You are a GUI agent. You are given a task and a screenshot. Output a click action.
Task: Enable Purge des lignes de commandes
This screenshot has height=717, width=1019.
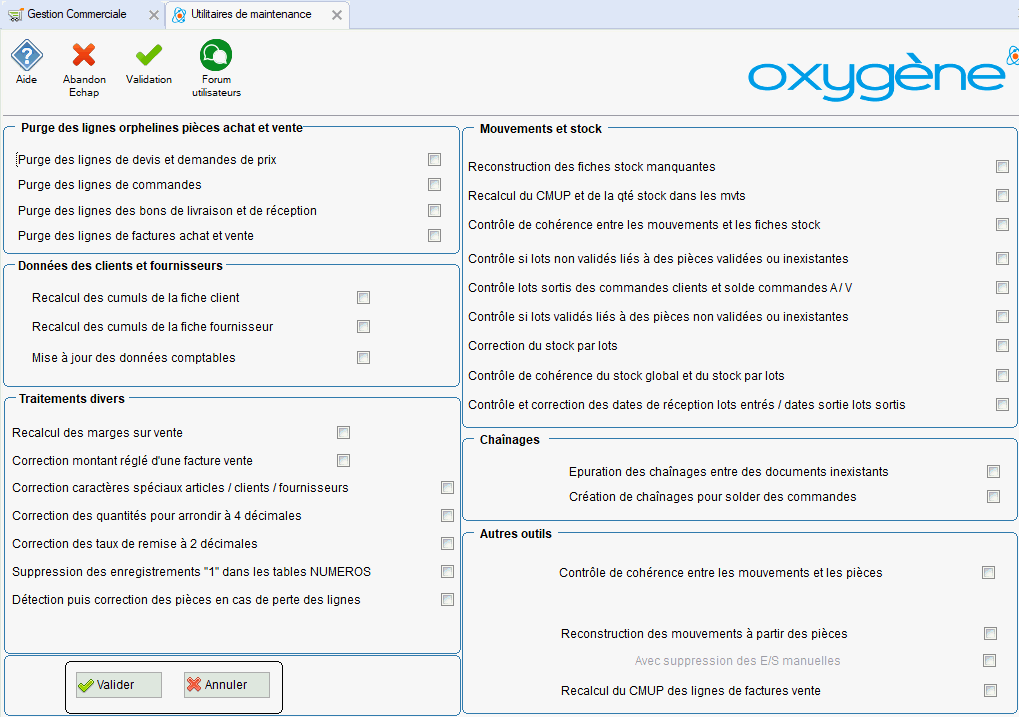coord(435,185)
